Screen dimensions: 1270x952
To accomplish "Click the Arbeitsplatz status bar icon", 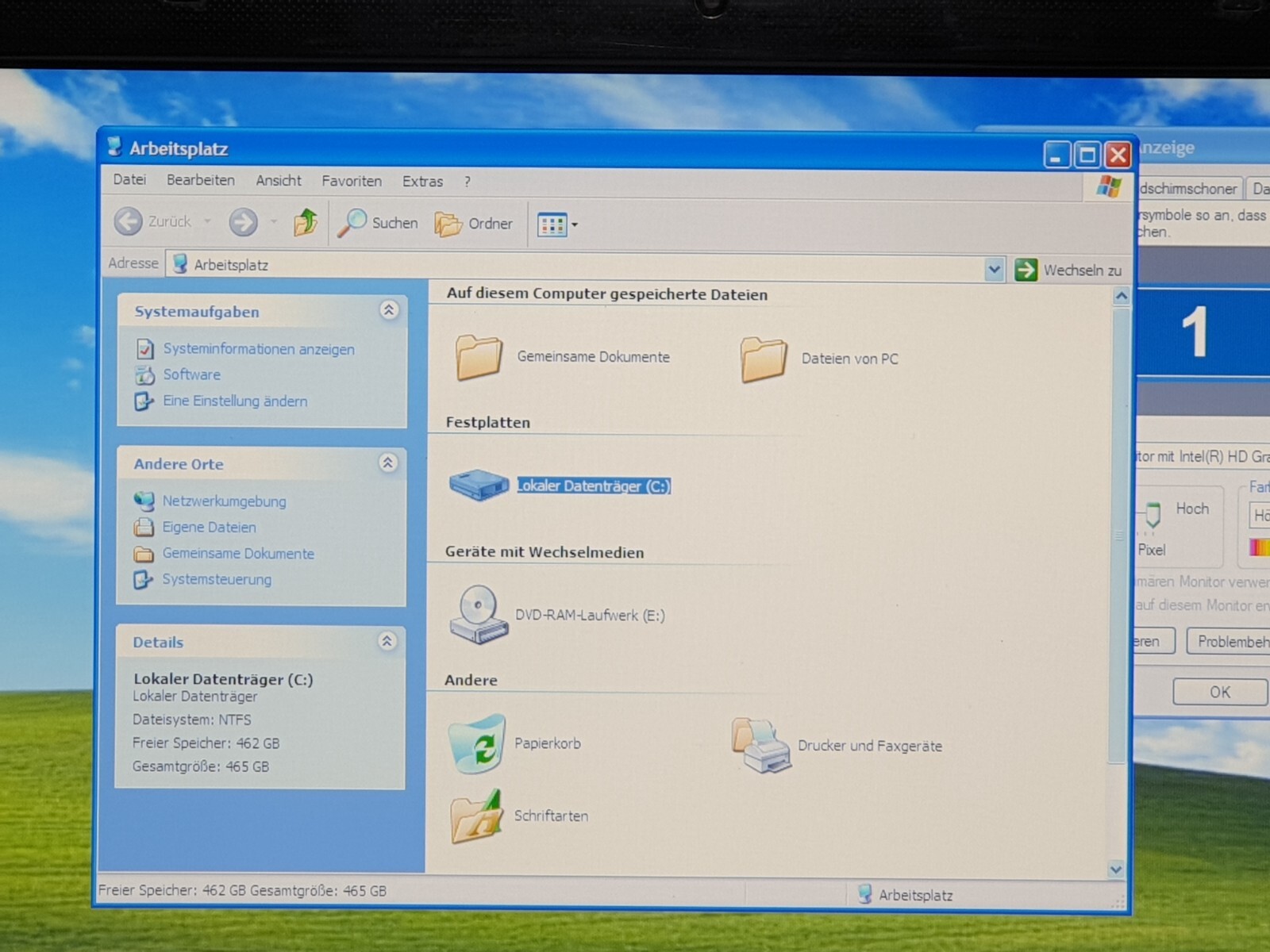I will click(x=865, y=894).
